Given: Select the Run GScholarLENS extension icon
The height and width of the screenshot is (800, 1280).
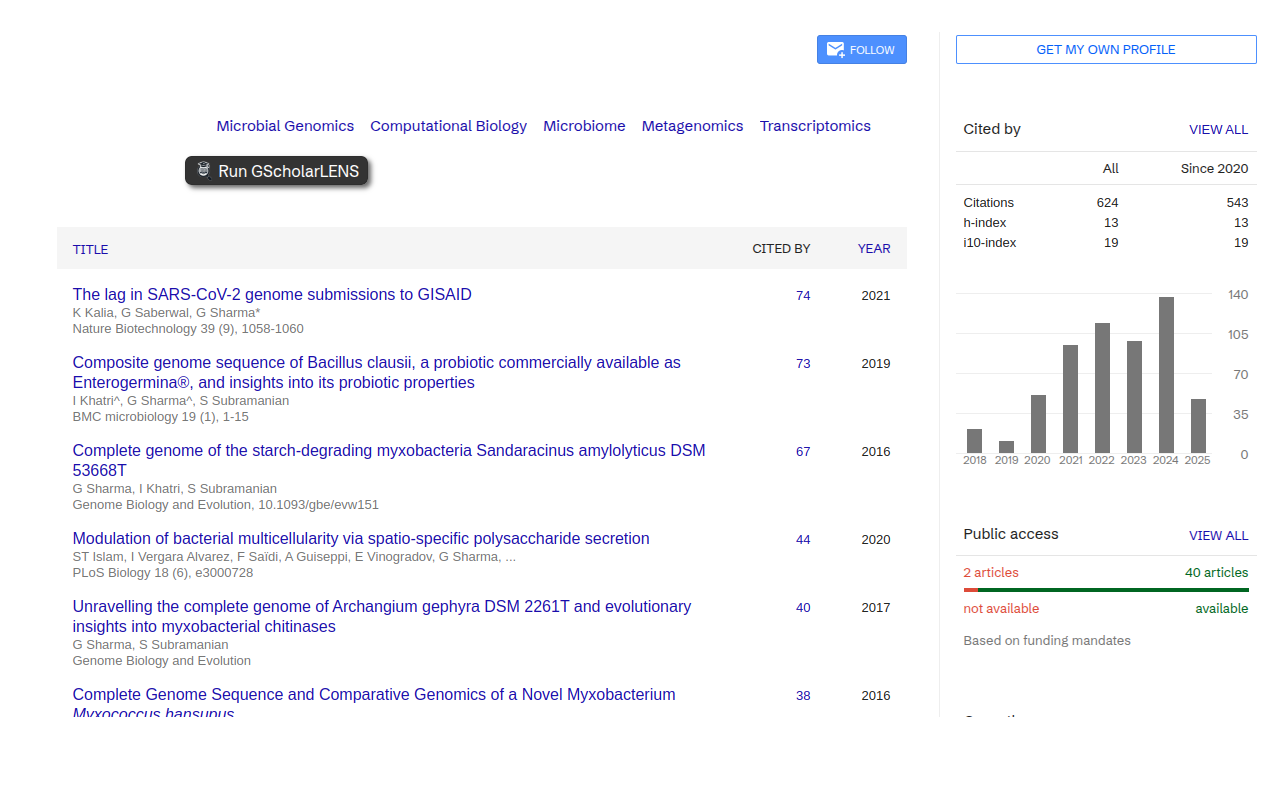Looking at the screenshot, I should point(202,170).
